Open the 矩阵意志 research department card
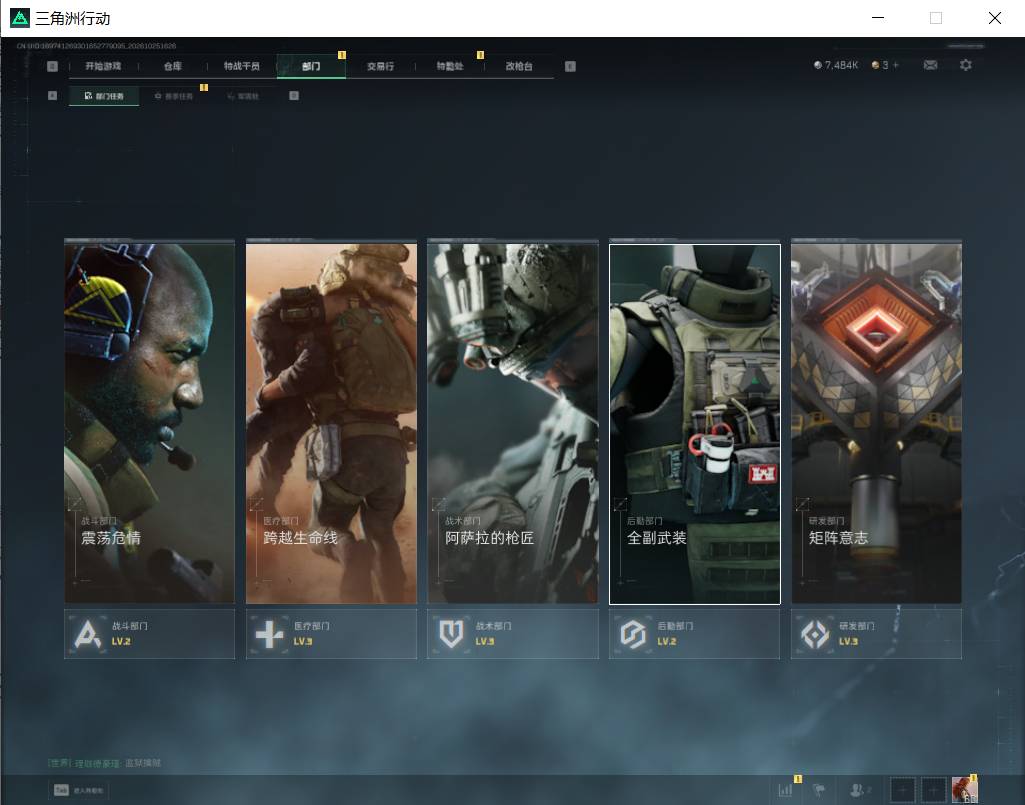 [877, 423]
